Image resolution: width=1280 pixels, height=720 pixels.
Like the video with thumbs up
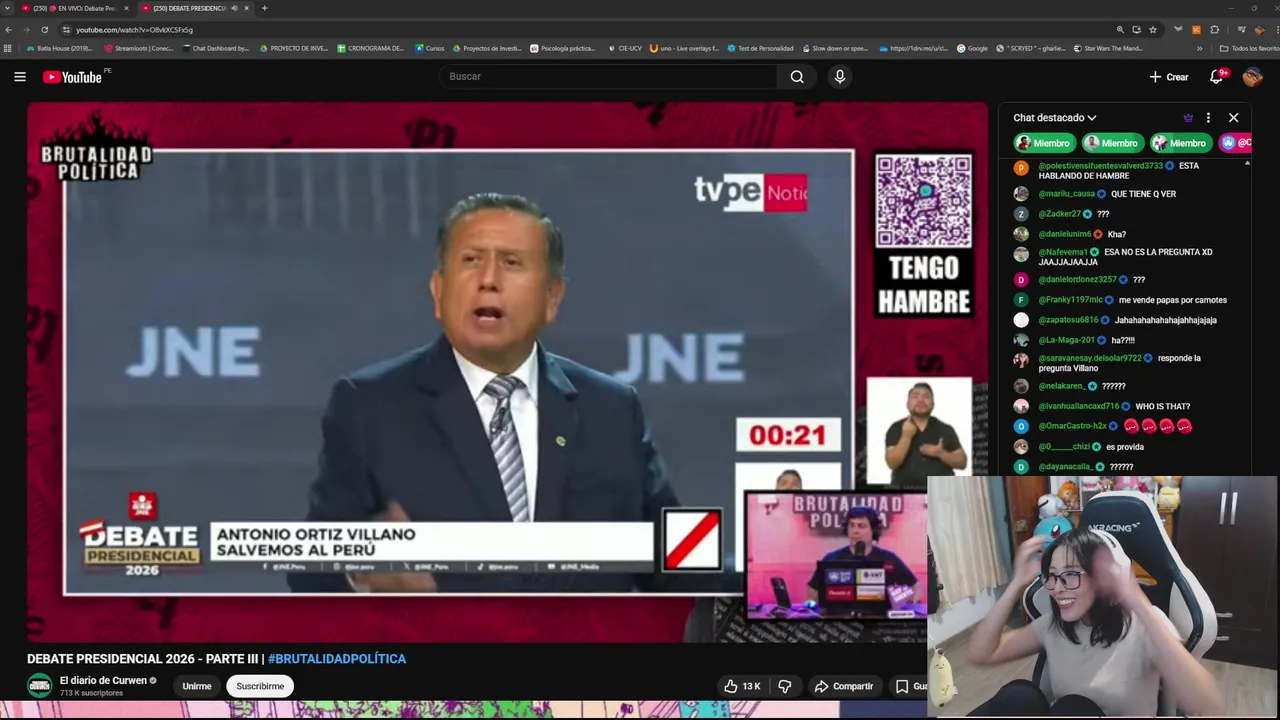743,686
